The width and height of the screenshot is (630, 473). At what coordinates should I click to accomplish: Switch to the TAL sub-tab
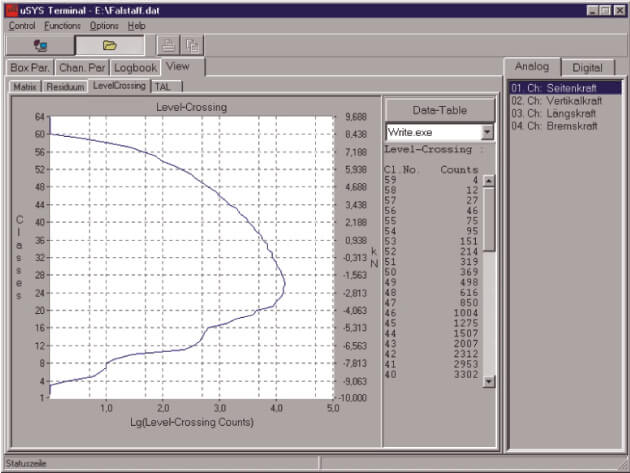163,87
